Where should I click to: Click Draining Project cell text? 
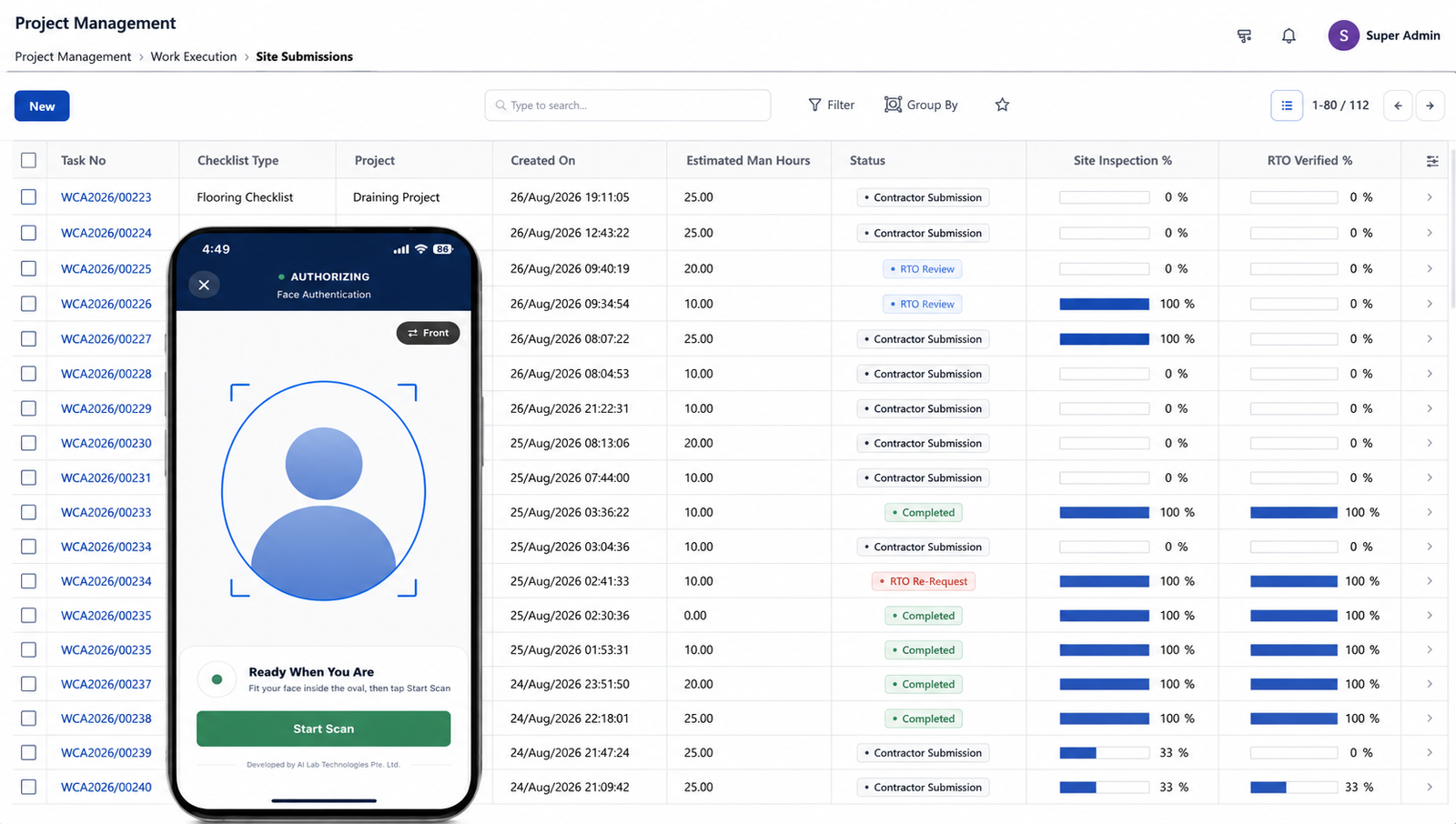click(x=396, y=197)
